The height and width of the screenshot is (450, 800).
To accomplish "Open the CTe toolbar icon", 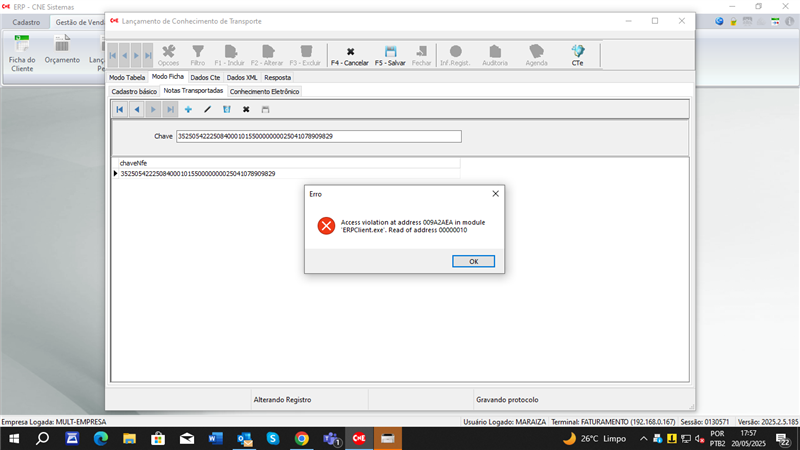I will (x=577, y=51).
